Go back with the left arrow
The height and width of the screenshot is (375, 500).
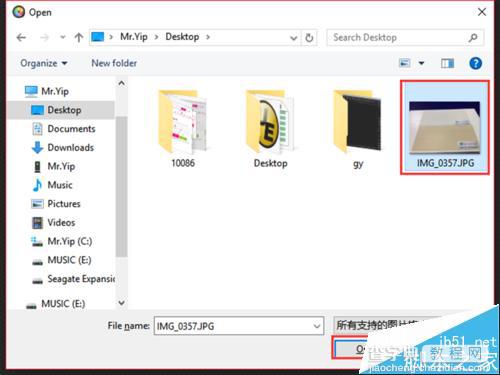pyautogui.click(x=21, y=37)
